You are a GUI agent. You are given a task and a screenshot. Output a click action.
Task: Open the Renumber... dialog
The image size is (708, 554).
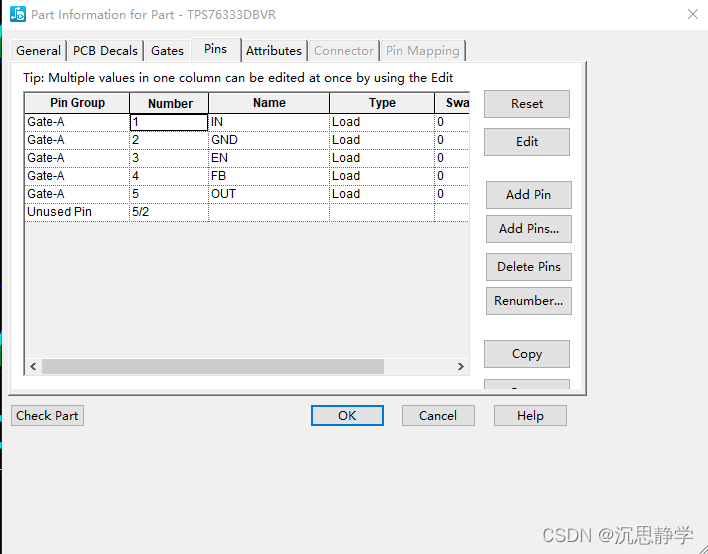click(x=528, y=301)
